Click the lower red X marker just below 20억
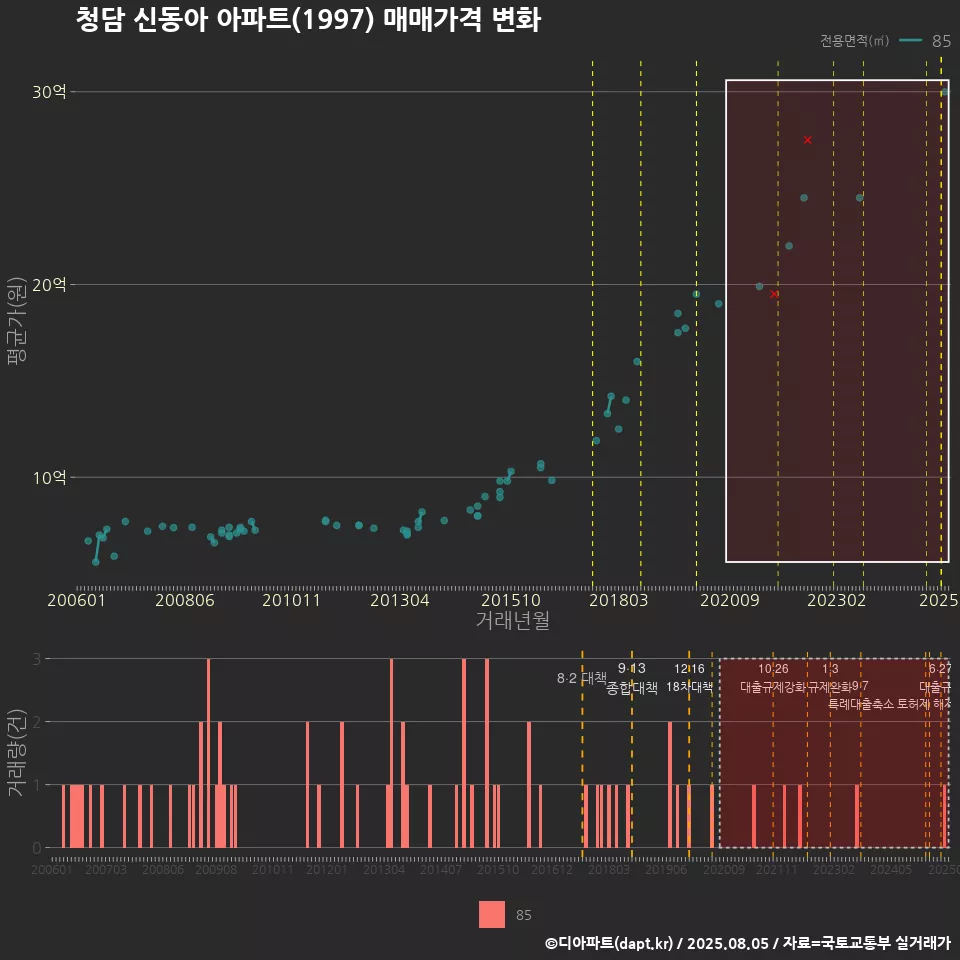 coord(774,294)
